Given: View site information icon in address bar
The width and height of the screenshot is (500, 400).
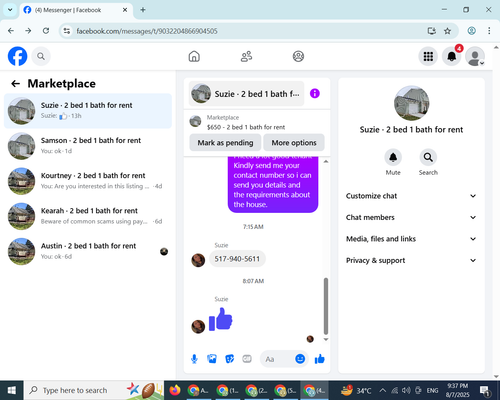Looking at the screenshot, I should click(x=67, y=31).
